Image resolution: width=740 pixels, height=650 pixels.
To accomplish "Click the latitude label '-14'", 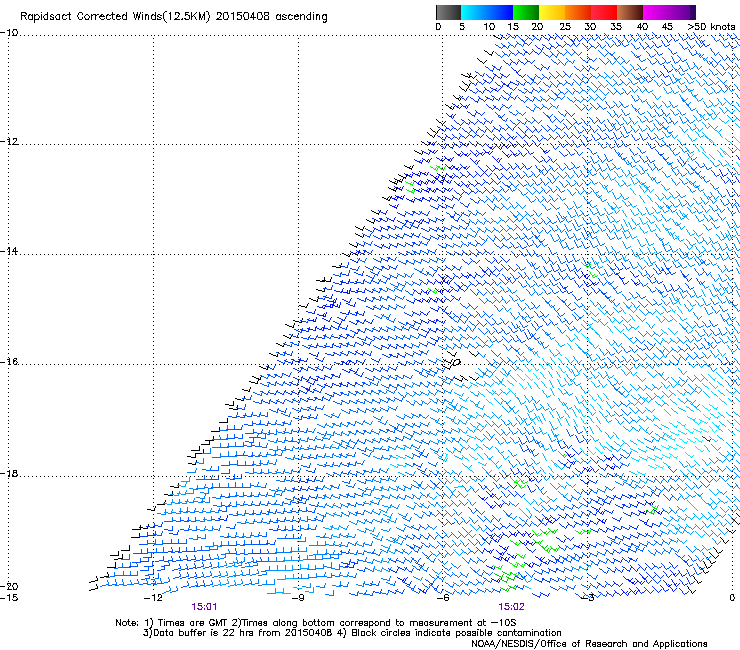I will 9,251.
